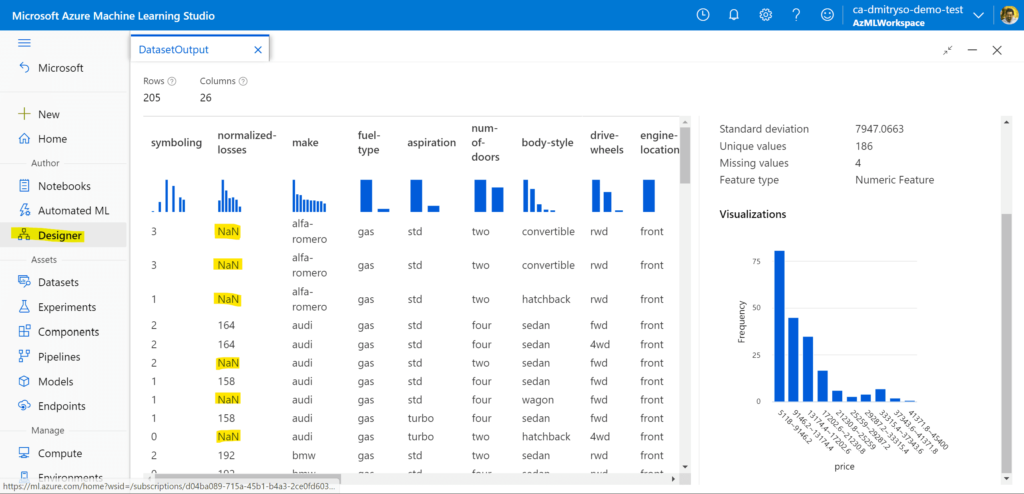1024x494 pixels.
Task: Click the help question mark icon
Action: (796, 15)
